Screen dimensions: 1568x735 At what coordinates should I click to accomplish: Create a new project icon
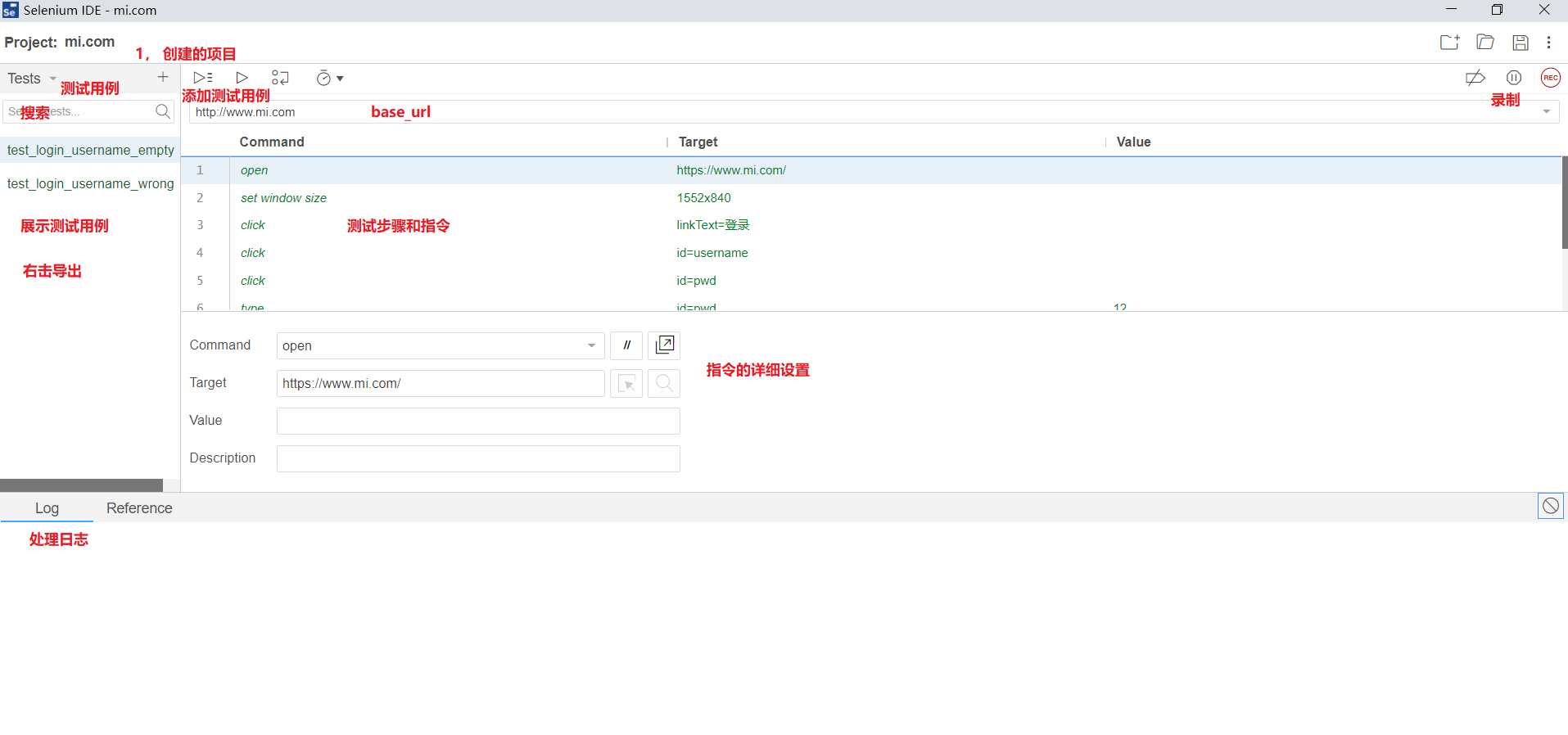click(x=1449, y=43)
